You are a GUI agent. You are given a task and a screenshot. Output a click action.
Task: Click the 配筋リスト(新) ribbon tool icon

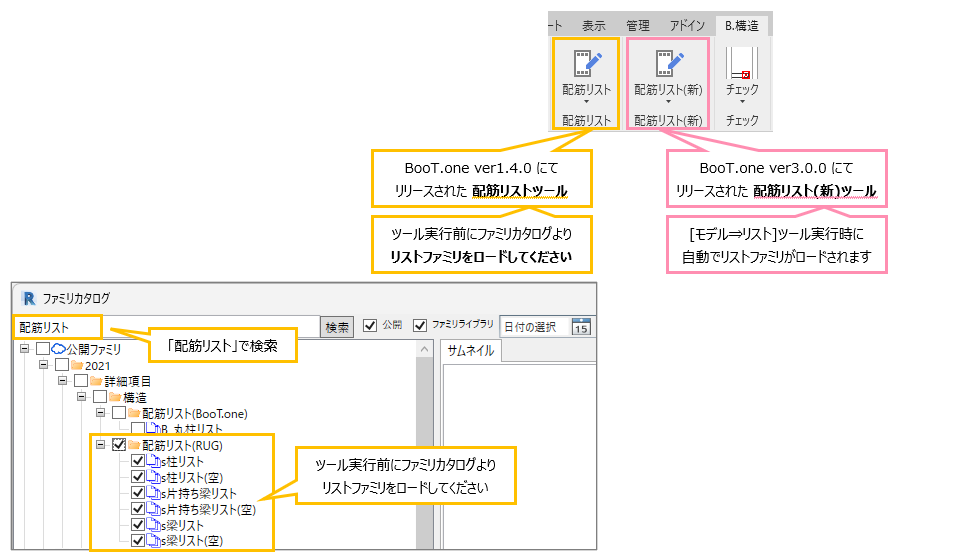click(668, 63)
